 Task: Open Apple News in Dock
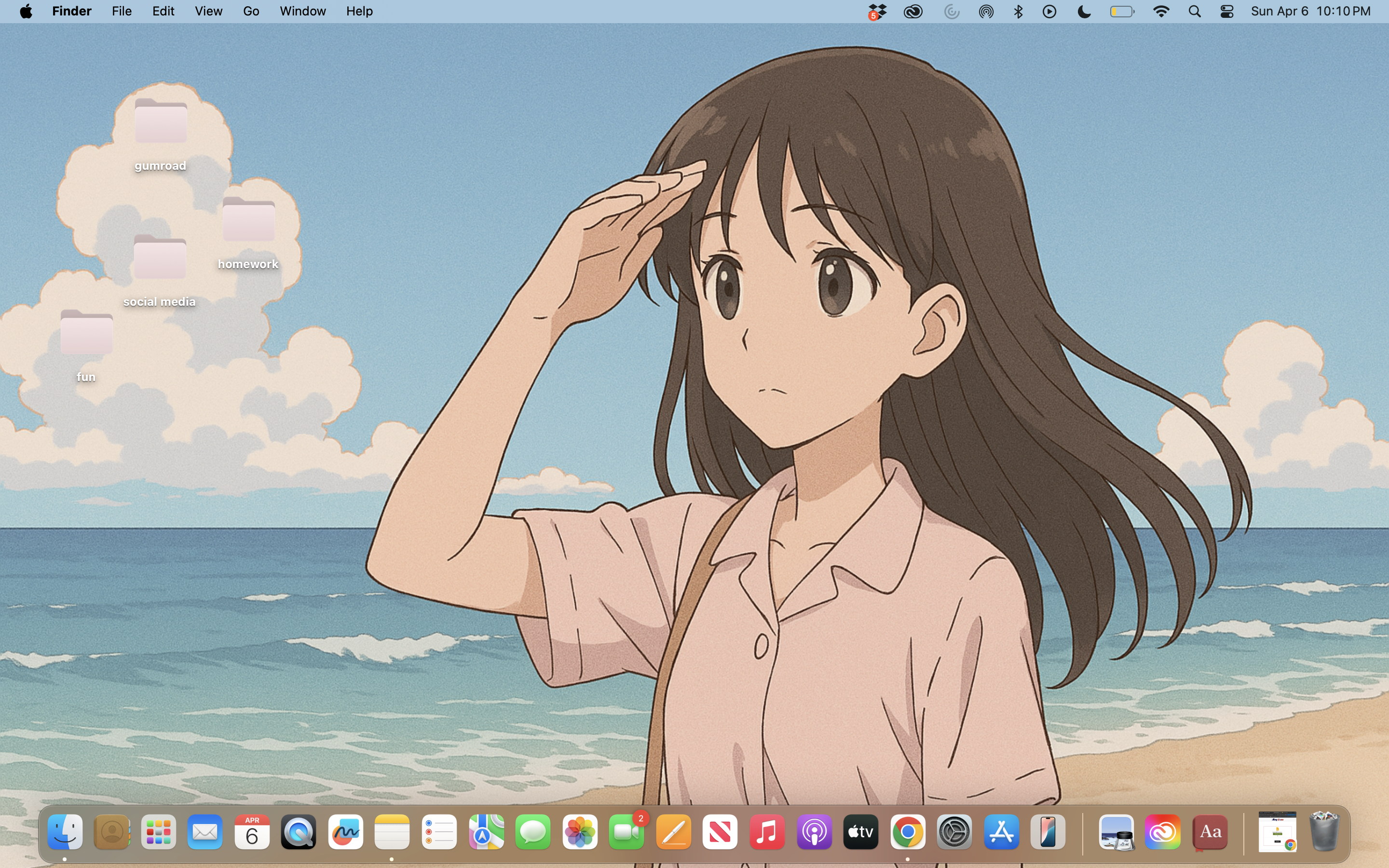tap(721, 832)
